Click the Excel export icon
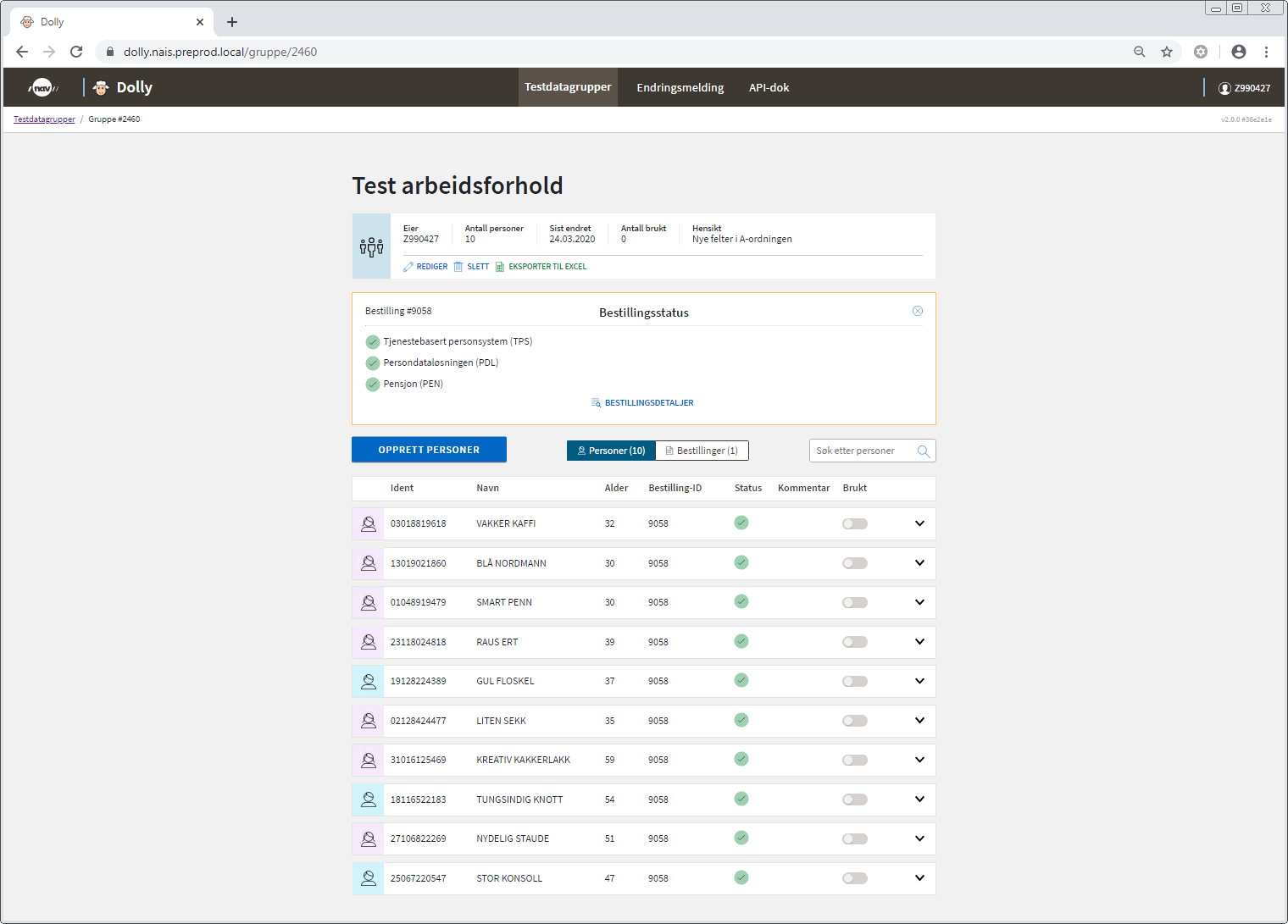This screenshot has height=924, width=1288. point(500,267)
